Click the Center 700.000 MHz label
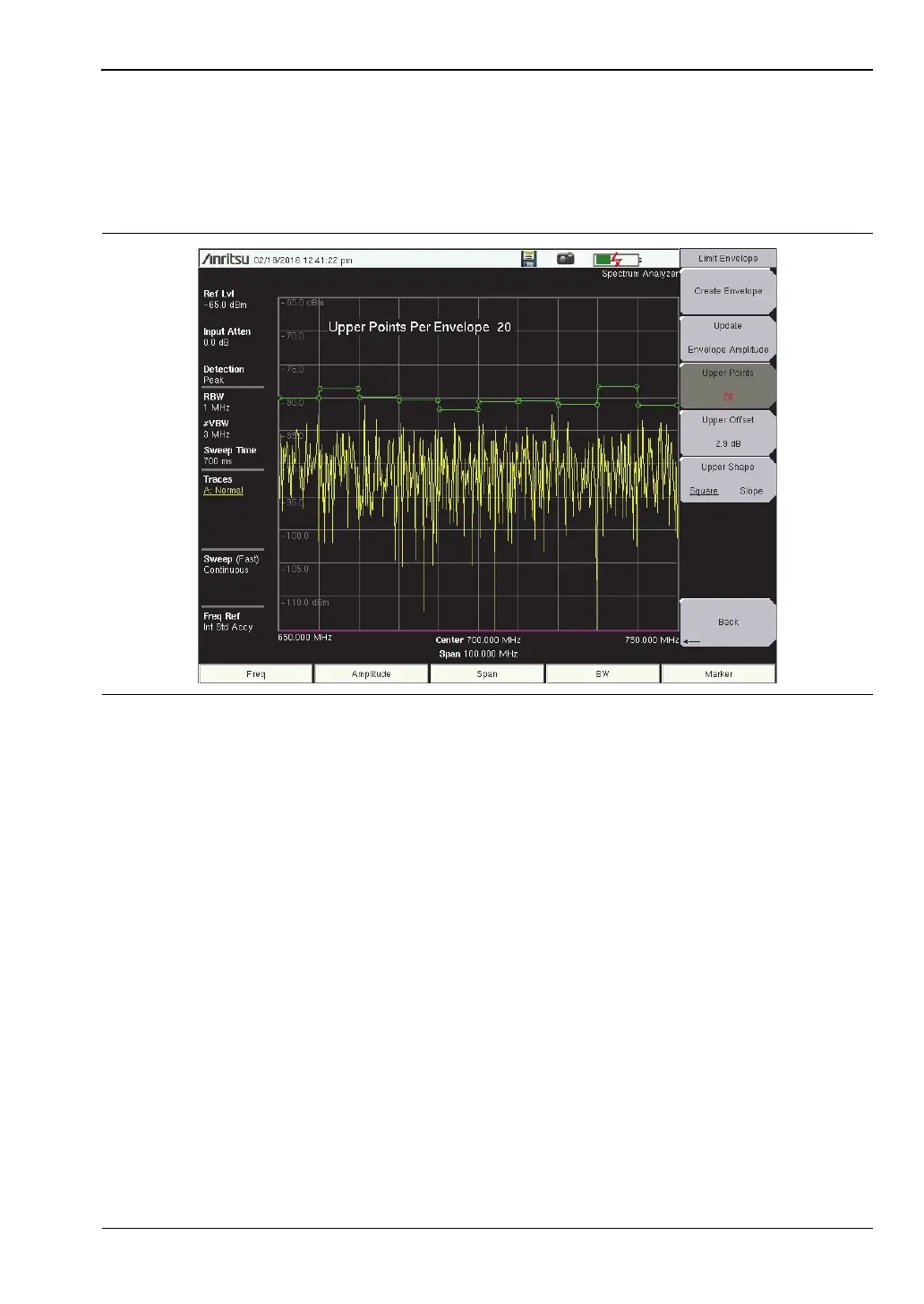This screenshot has height=1304, width=924. point(478,640)
